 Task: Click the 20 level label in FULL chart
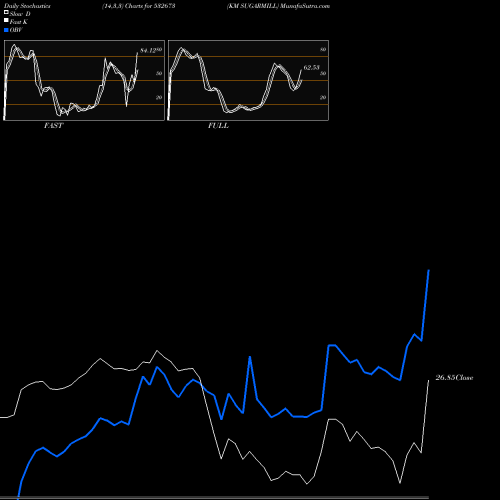(x=323, y=97)
